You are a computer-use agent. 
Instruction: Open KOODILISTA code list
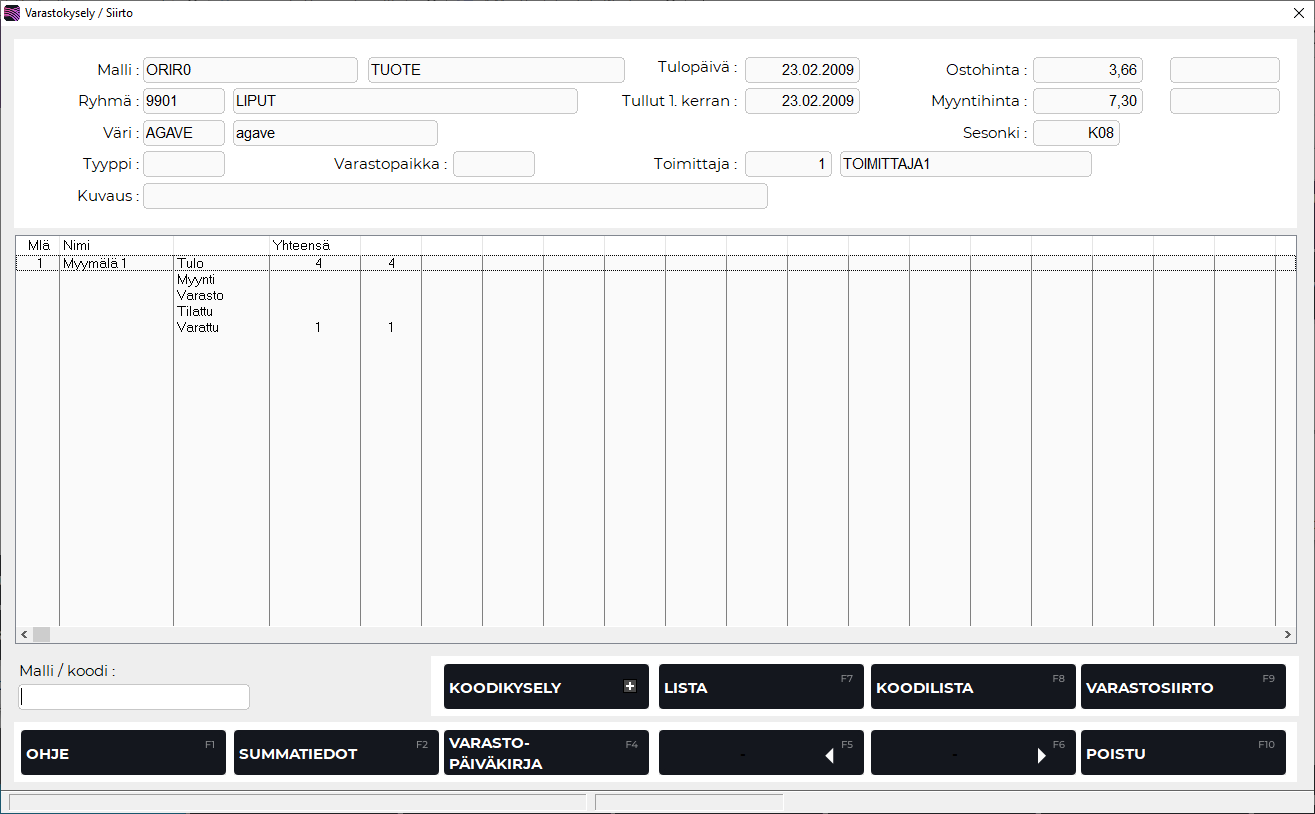click(972, 687)
